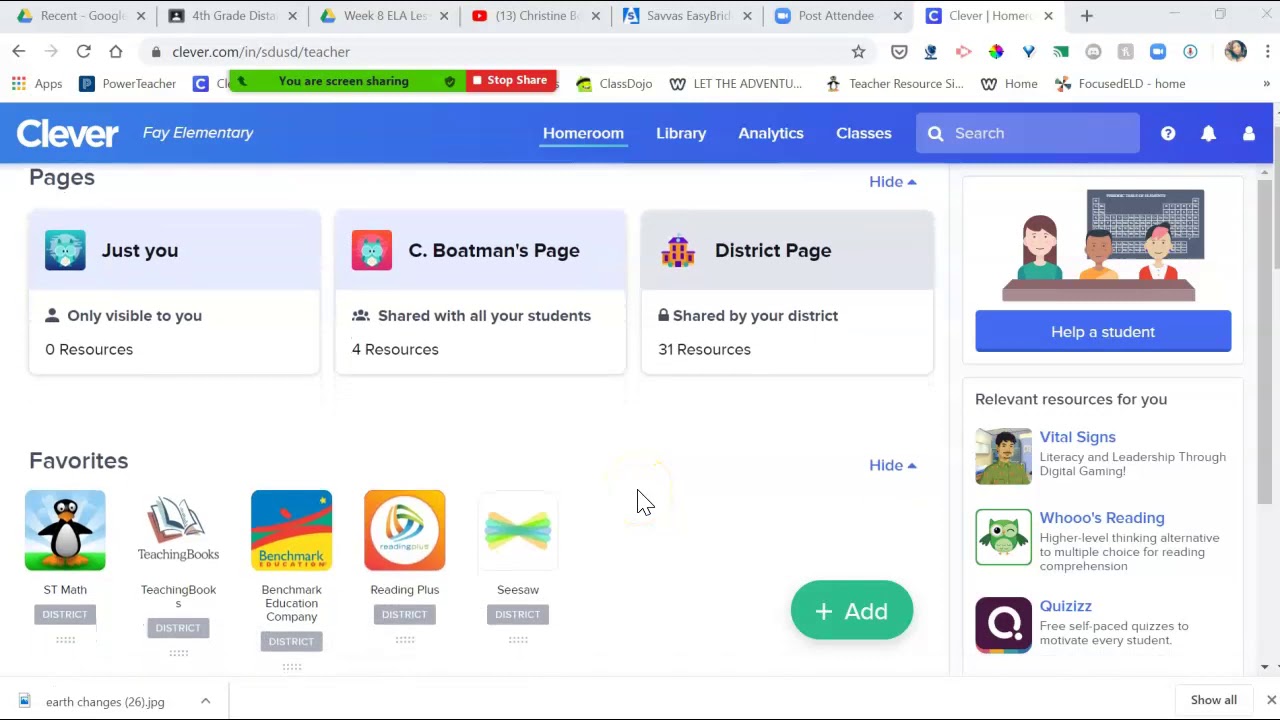Show more bookmarks via the overflow chevron
Screen dimensions: 1280x720
(1266, 84)
